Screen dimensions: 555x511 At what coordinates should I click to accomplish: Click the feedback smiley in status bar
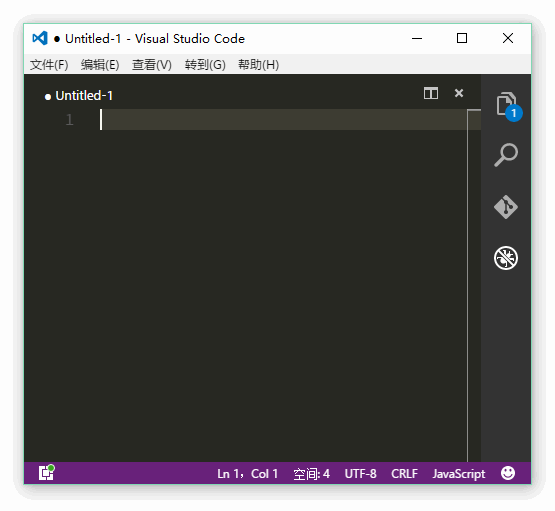click(x=508, y=473)
